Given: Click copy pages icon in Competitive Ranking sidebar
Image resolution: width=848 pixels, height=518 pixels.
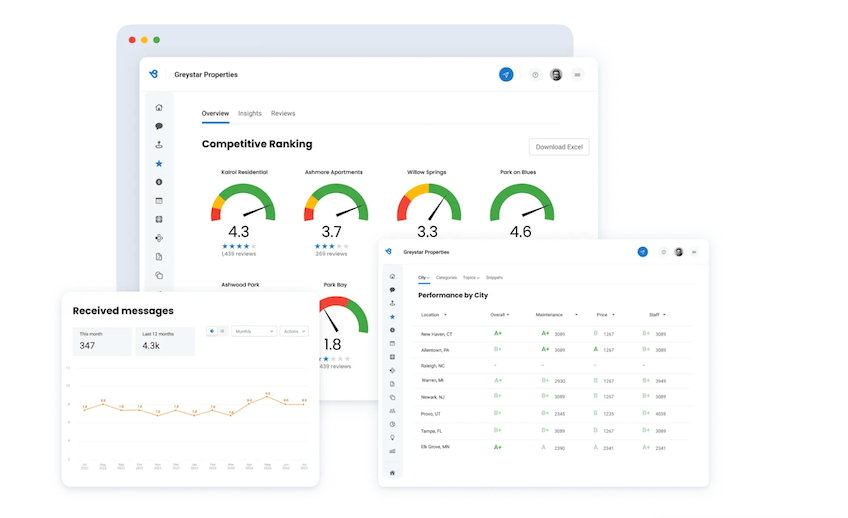Looking at the screenshot, I should pyautogui.click(x=159, y=275).
